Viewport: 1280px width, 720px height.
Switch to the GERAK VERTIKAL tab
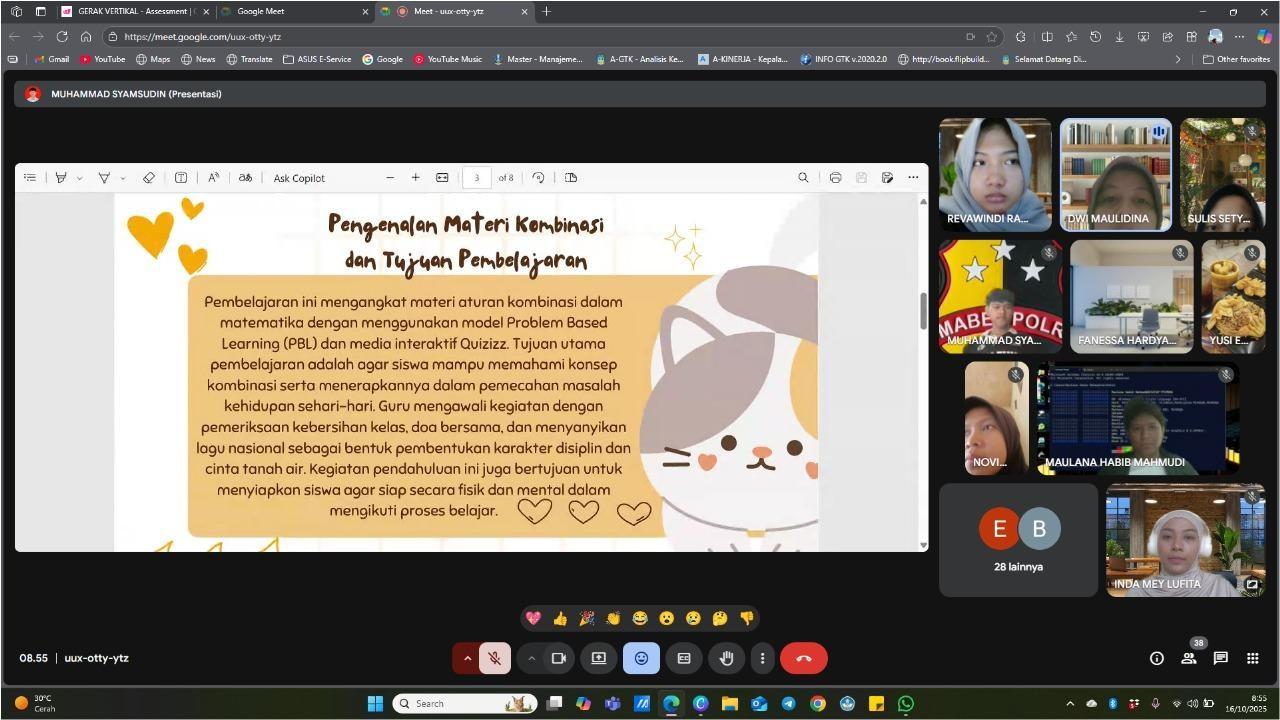click(x=130, y=12)
